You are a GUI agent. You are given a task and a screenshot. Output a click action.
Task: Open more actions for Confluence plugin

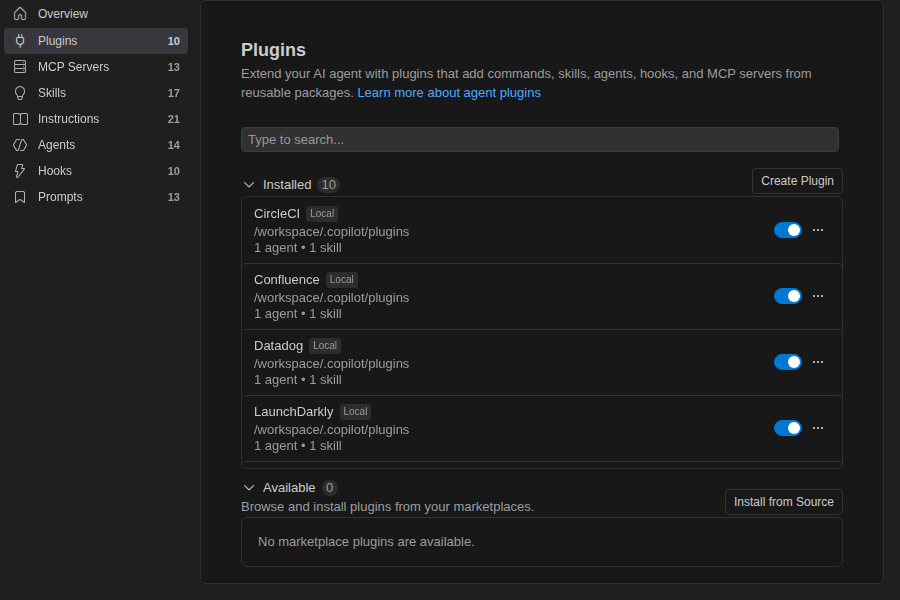tap(818, 296)
